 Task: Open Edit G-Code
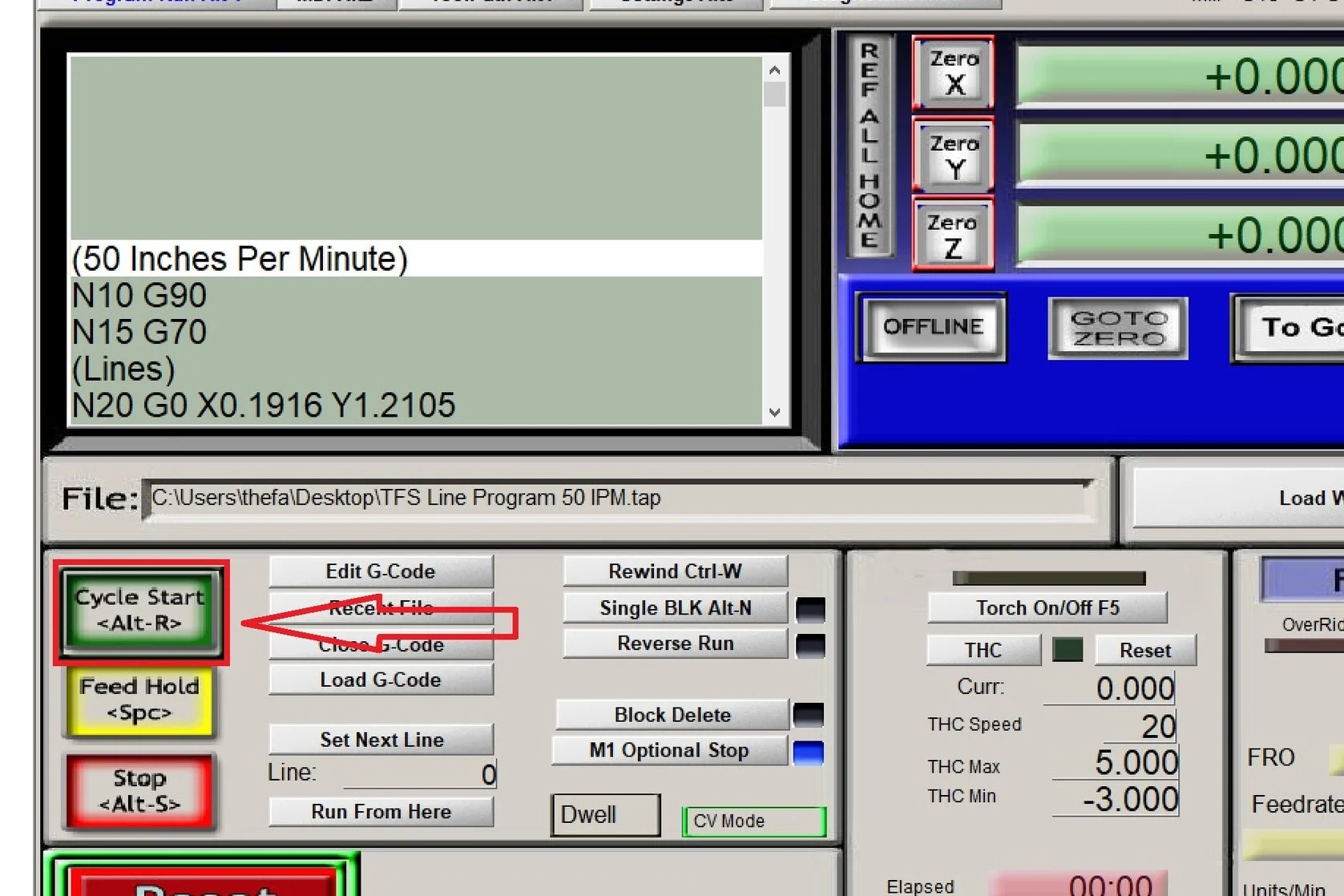pyautogui.click(x=381, y=571)
